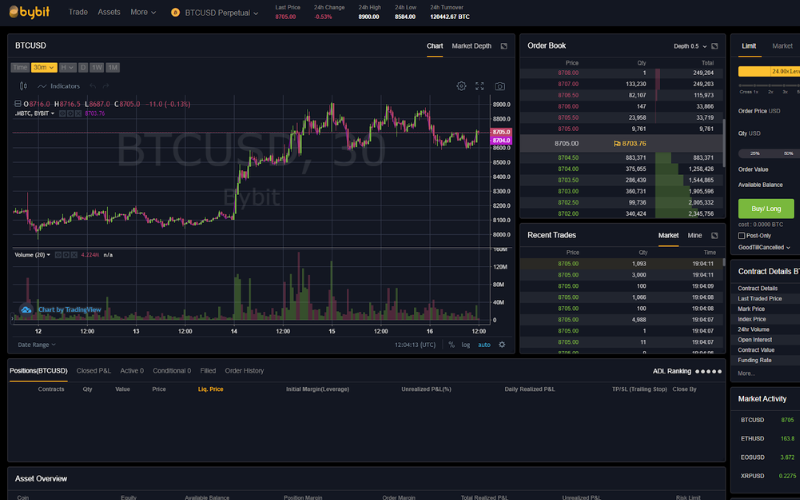800x500 pixels.
Task: Open the Volume indicator settings
Action: click(x=66, y=255)
